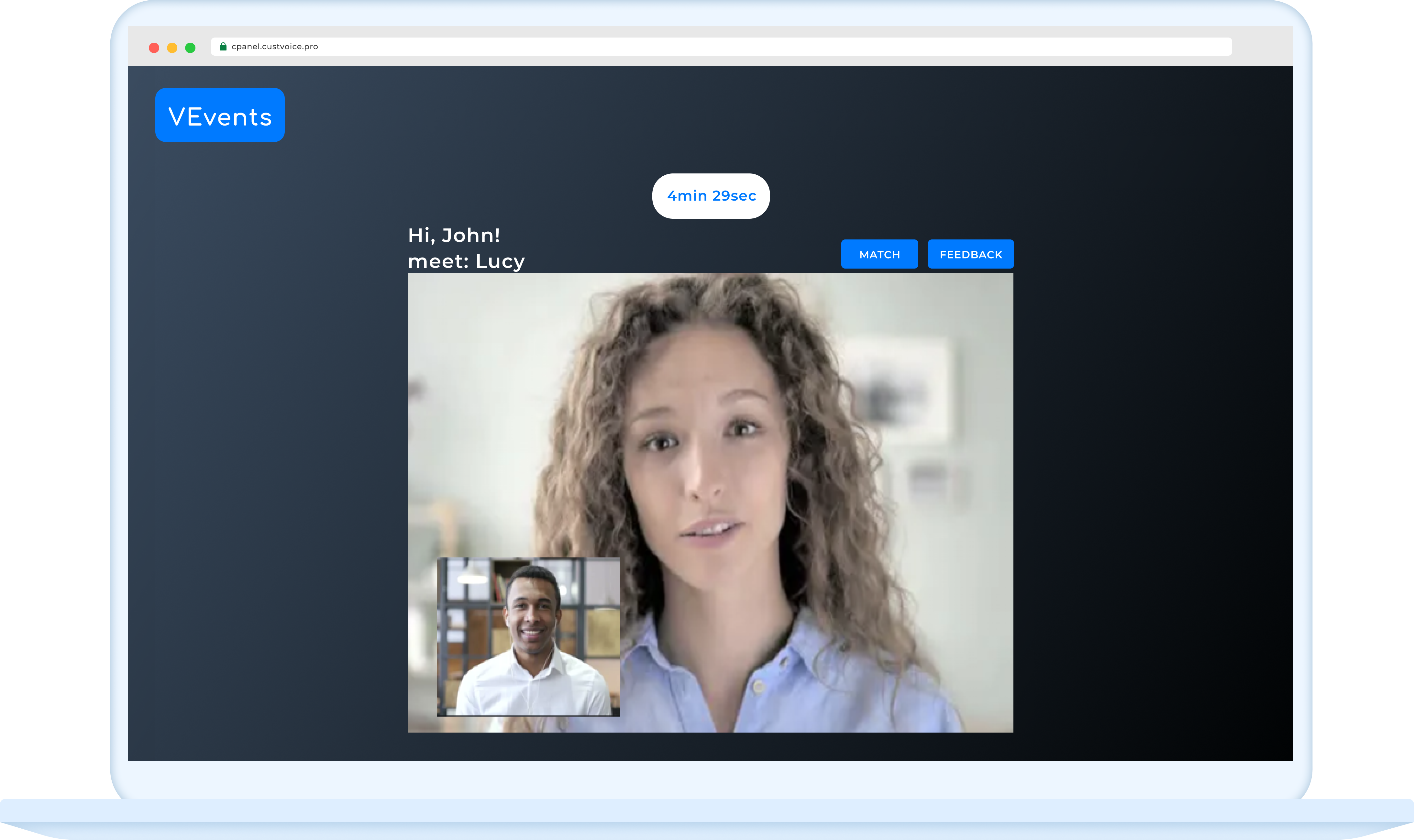Click the green padlock security icon

(x=223, y=46)
